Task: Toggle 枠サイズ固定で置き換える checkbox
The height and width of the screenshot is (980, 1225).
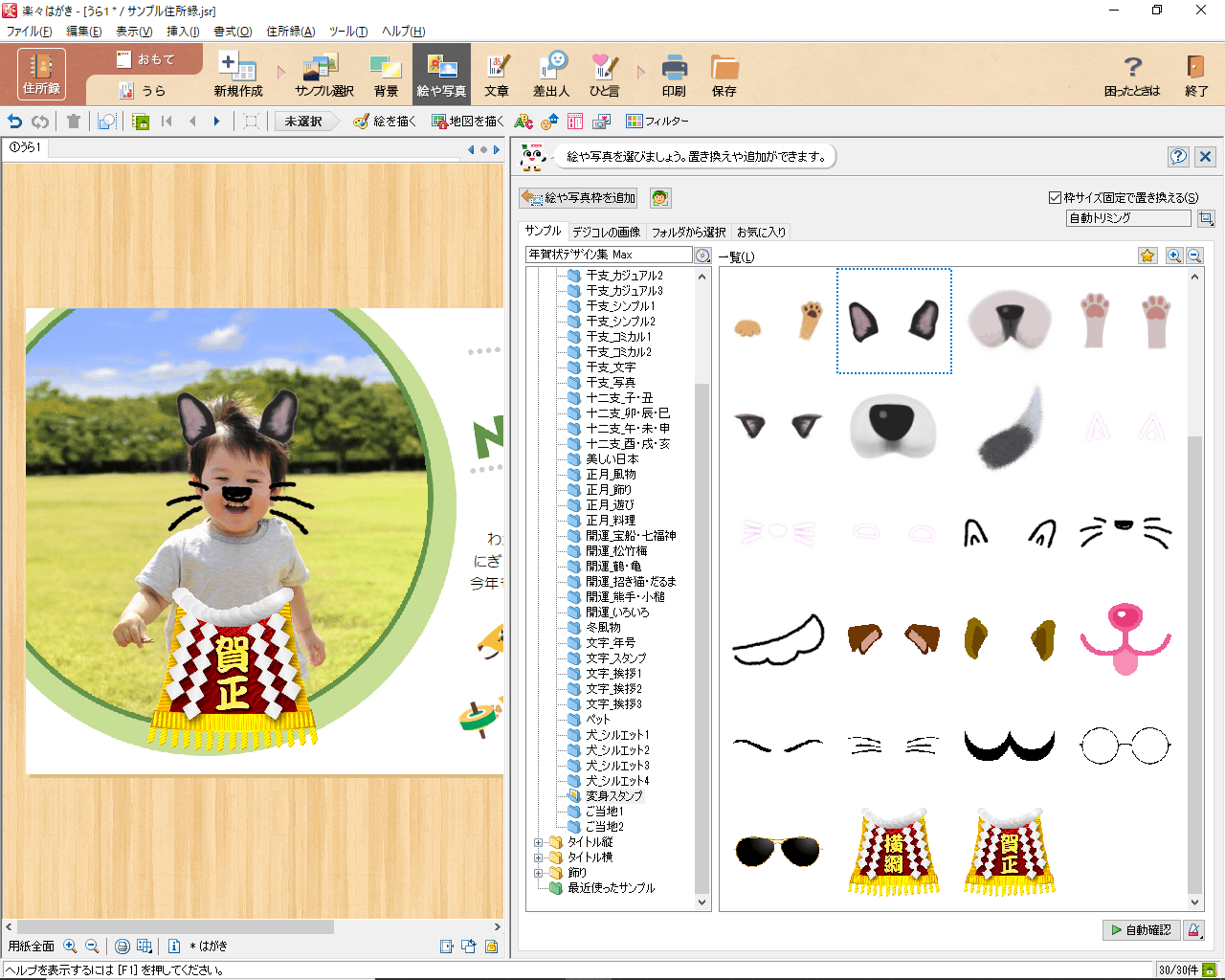Action: [1055, 198]
